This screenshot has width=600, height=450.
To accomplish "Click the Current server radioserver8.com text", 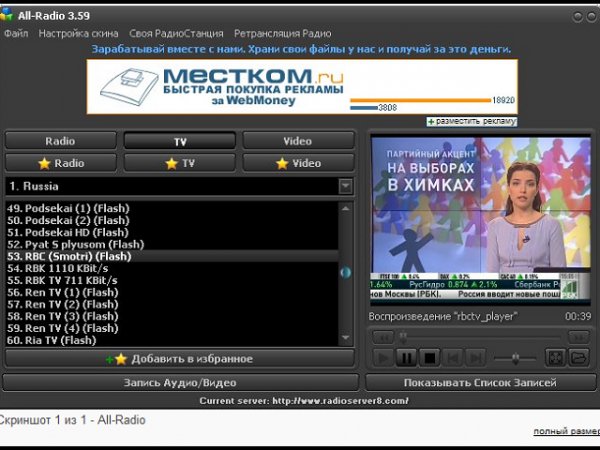I will pyautogui.click(x=304, y=401).
